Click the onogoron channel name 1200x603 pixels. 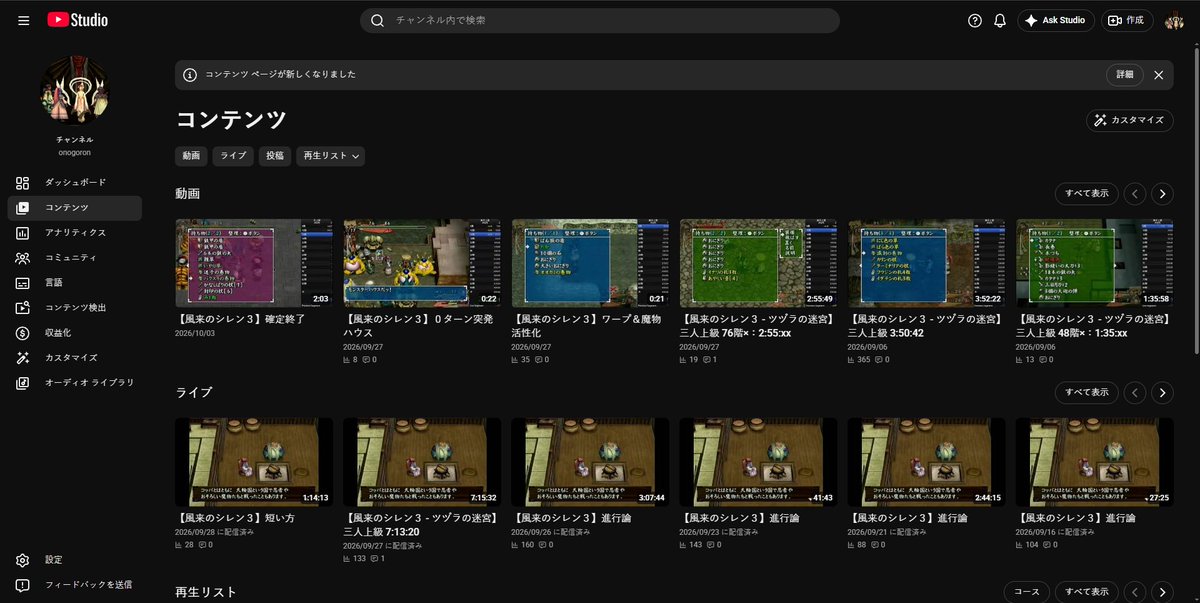[74, 153]
